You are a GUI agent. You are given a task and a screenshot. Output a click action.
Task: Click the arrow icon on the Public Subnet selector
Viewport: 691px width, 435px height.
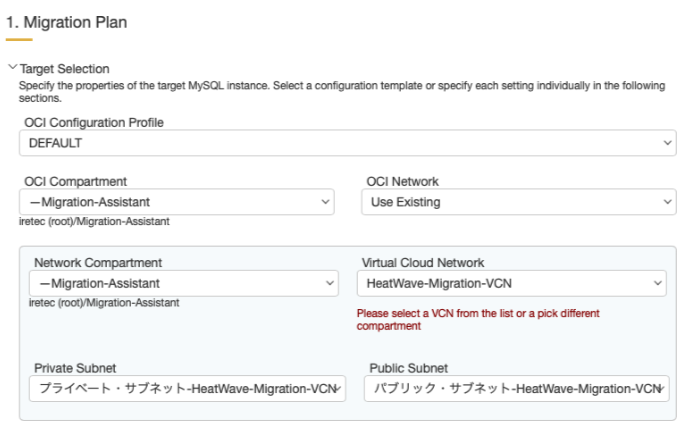(664, 388)
